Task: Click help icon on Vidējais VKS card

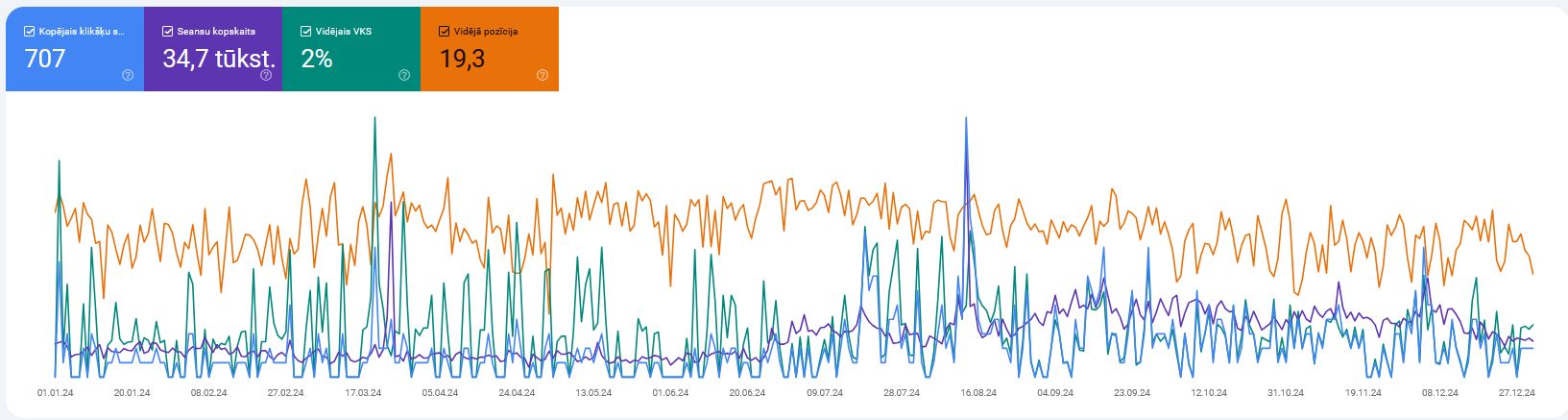Action: pos(404,76)
